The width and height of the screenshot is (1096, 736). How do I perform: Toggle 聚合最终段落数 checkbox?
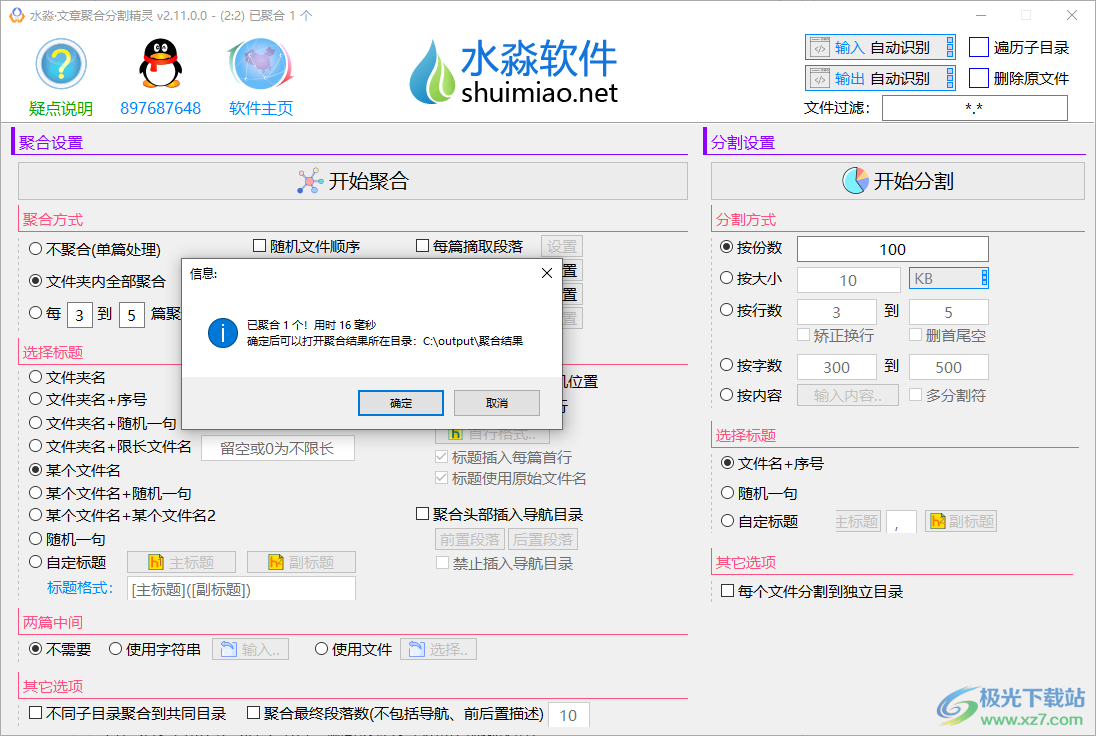[x=254, y=713]
